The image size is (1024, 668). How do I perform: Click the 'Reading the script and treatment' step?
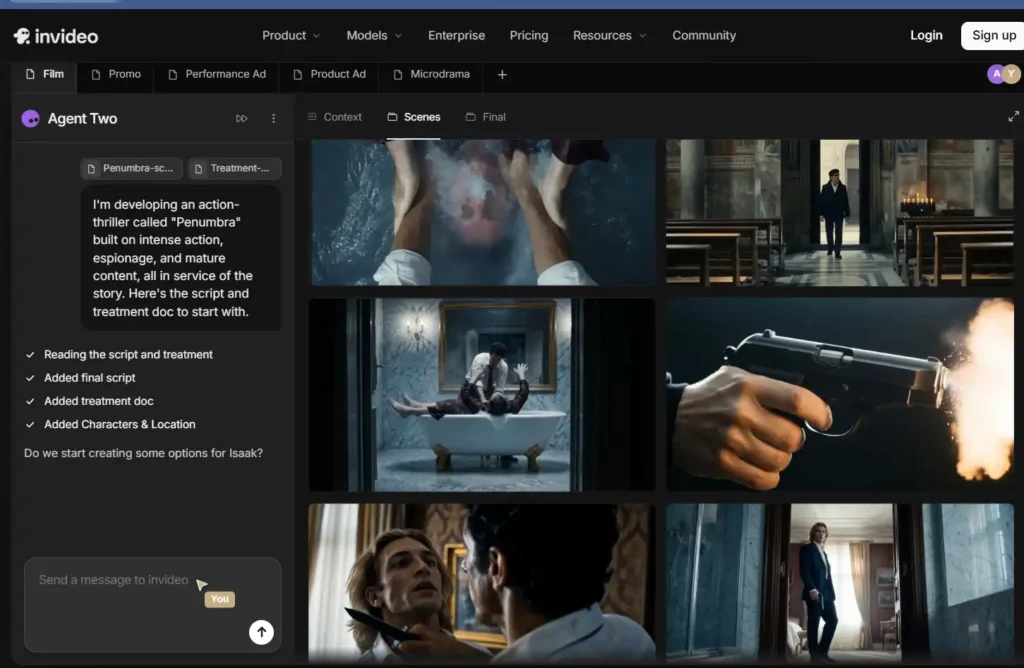click(120, 355)
